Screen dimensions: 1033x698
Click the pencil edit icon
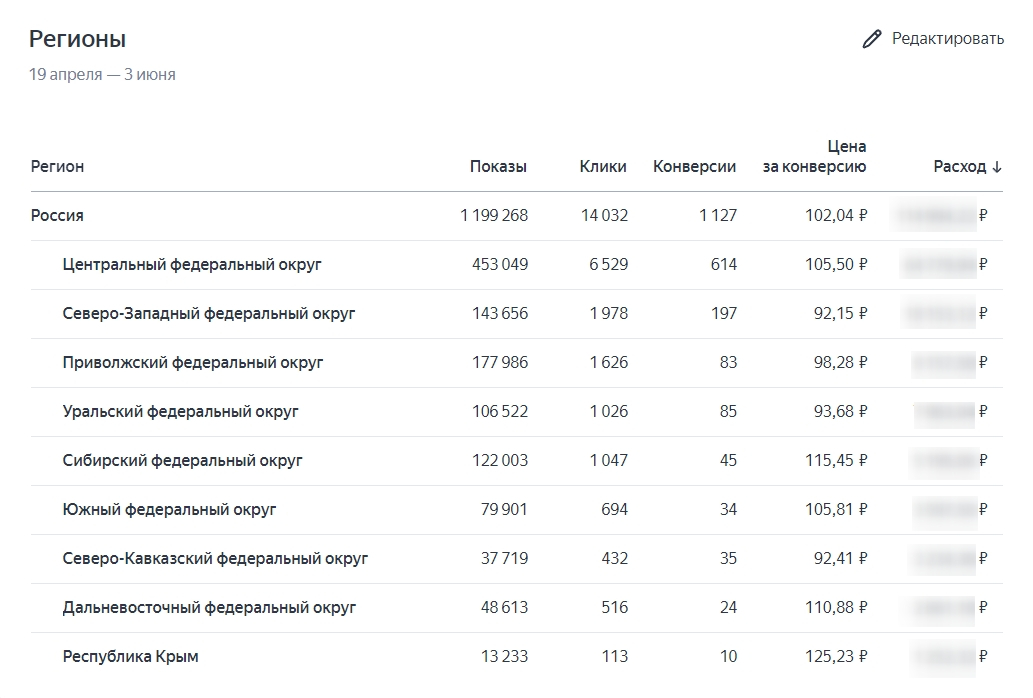pyautogui.click(x=872, y=39)
